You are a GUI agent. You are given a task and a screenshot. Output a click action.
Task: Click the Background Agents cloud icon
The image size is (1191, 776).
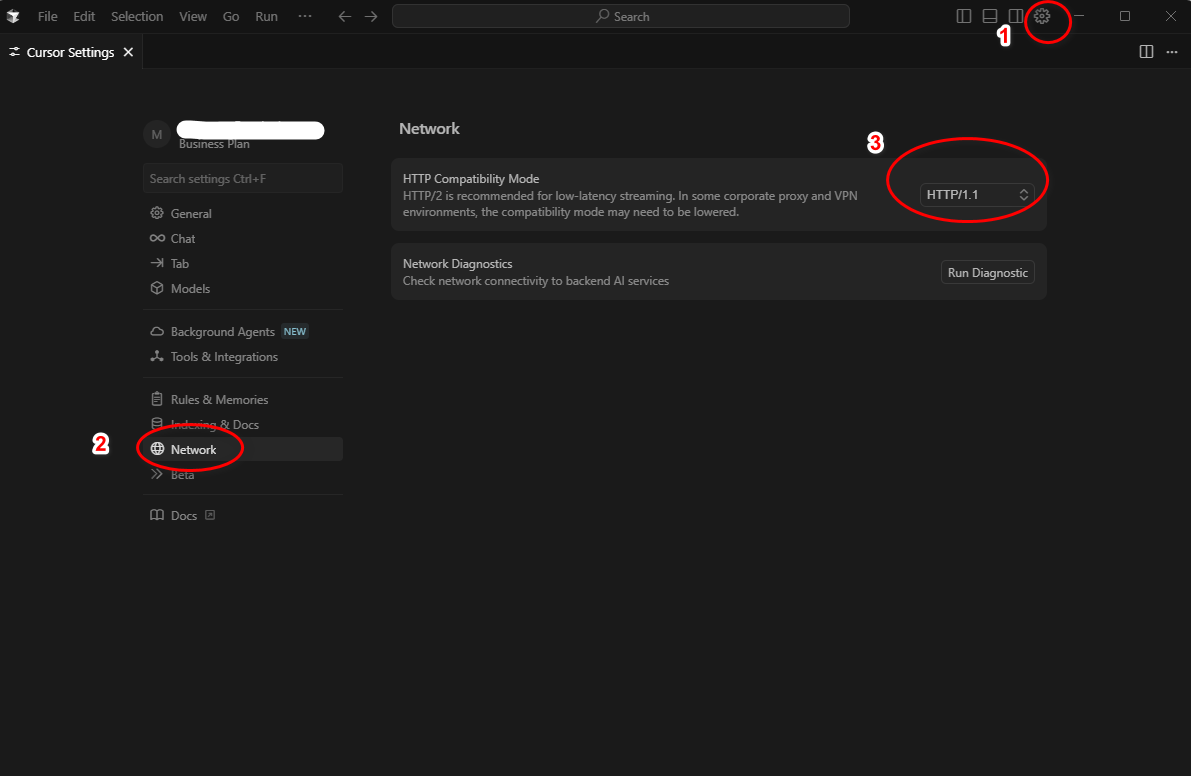(157, 331)
